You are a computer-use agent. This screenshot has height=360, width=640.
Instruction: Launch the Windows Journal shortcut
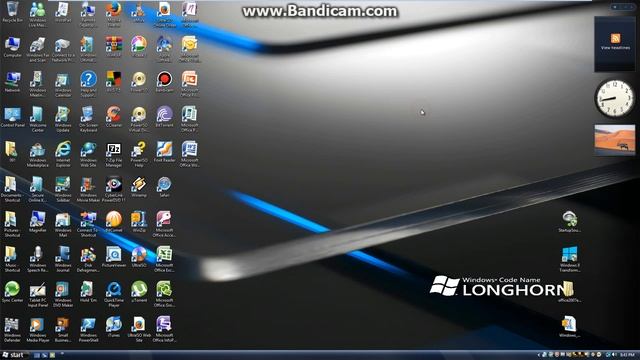pos(63,259)
